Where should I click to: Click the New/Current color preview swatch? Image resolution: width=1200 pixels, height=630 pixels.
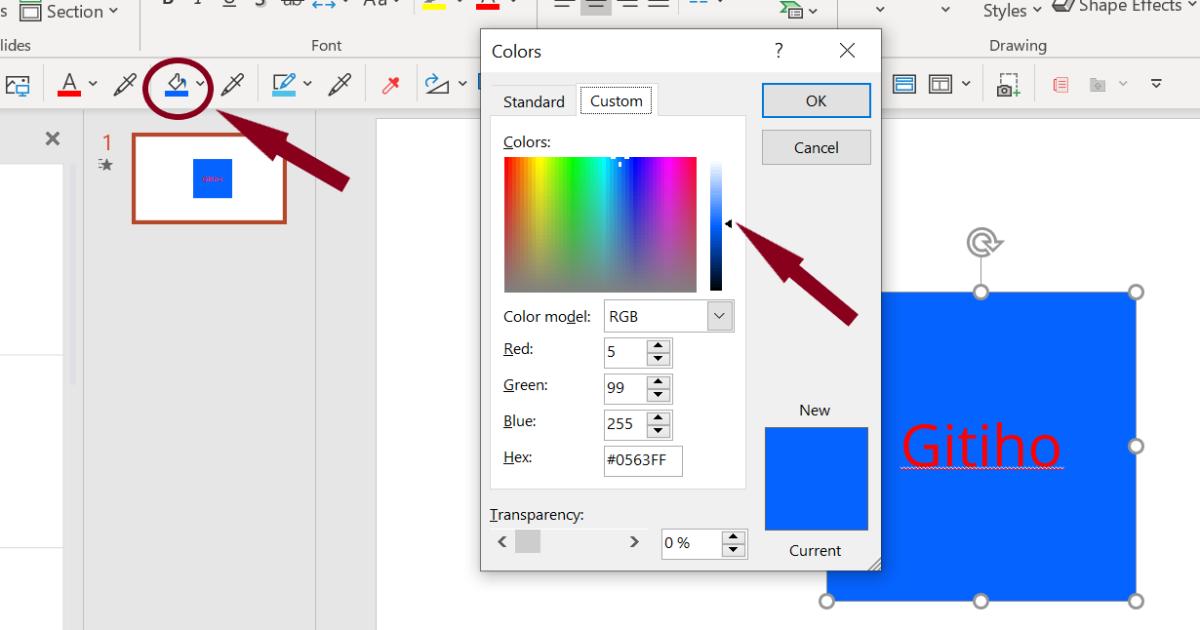coord(816,479)
